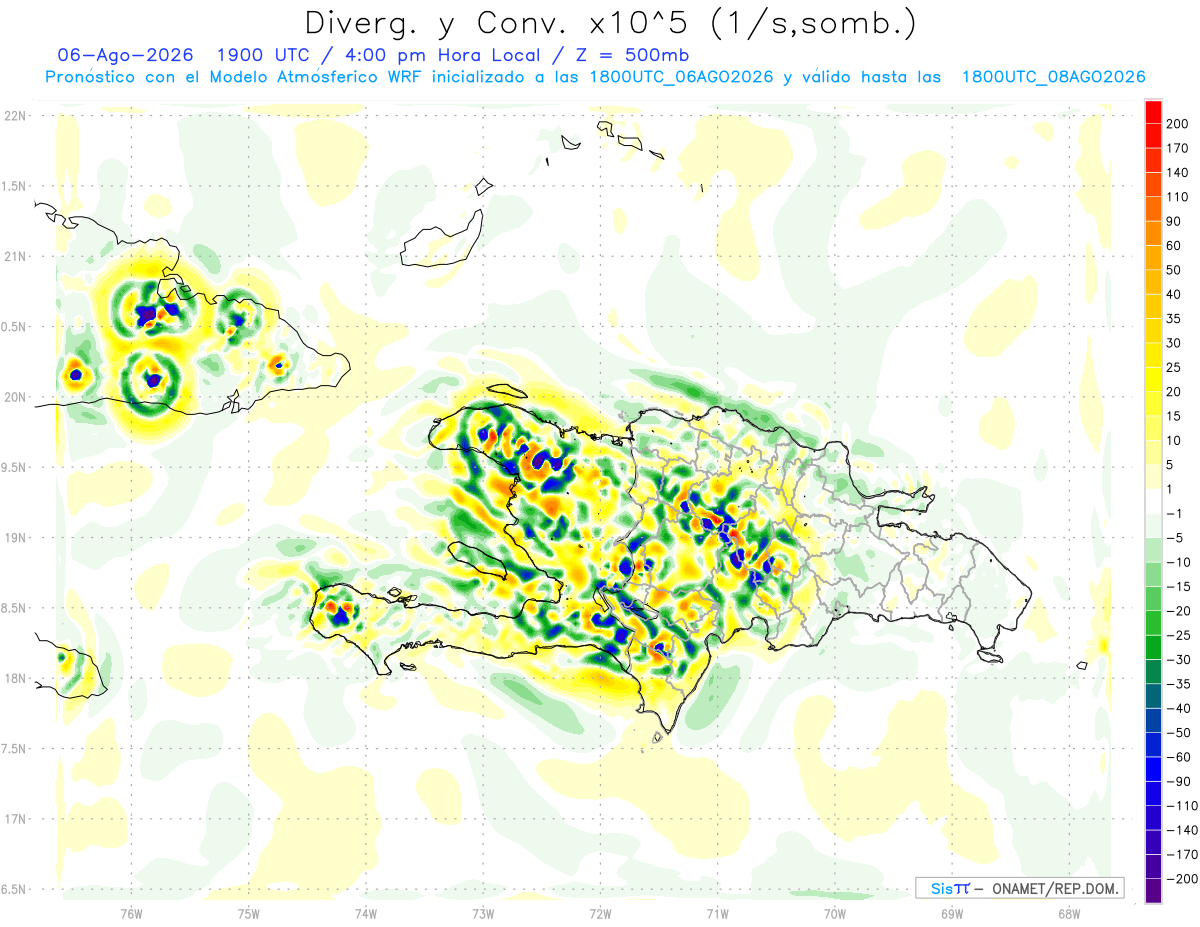The width and height of the screenshot is (1200, 927).
Task: Click the '70W' longitude label
Action: click(835, 913)
